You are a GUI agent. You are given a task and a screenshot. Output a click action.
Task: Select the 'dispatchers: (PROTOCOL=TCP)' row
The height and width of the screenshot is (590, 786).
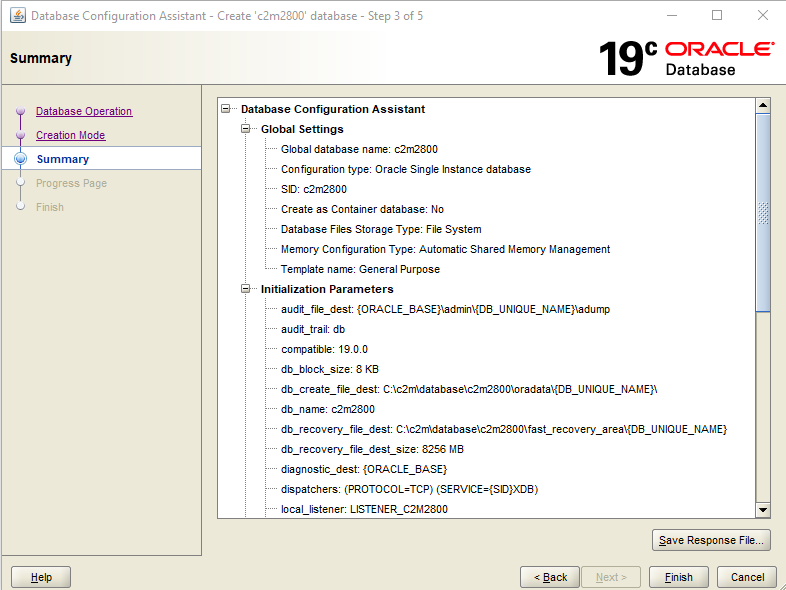(410, 490)
